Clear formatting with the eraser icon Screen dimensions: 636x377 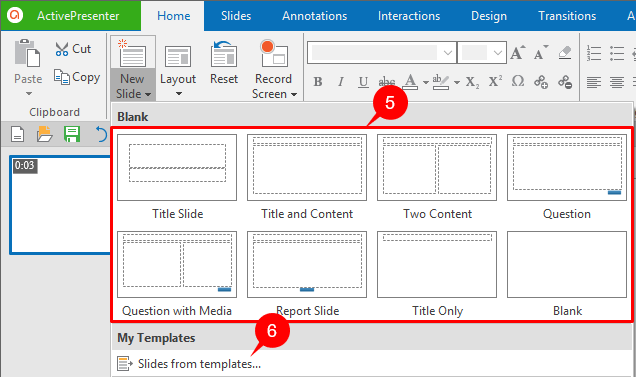(x=565, y=53)
